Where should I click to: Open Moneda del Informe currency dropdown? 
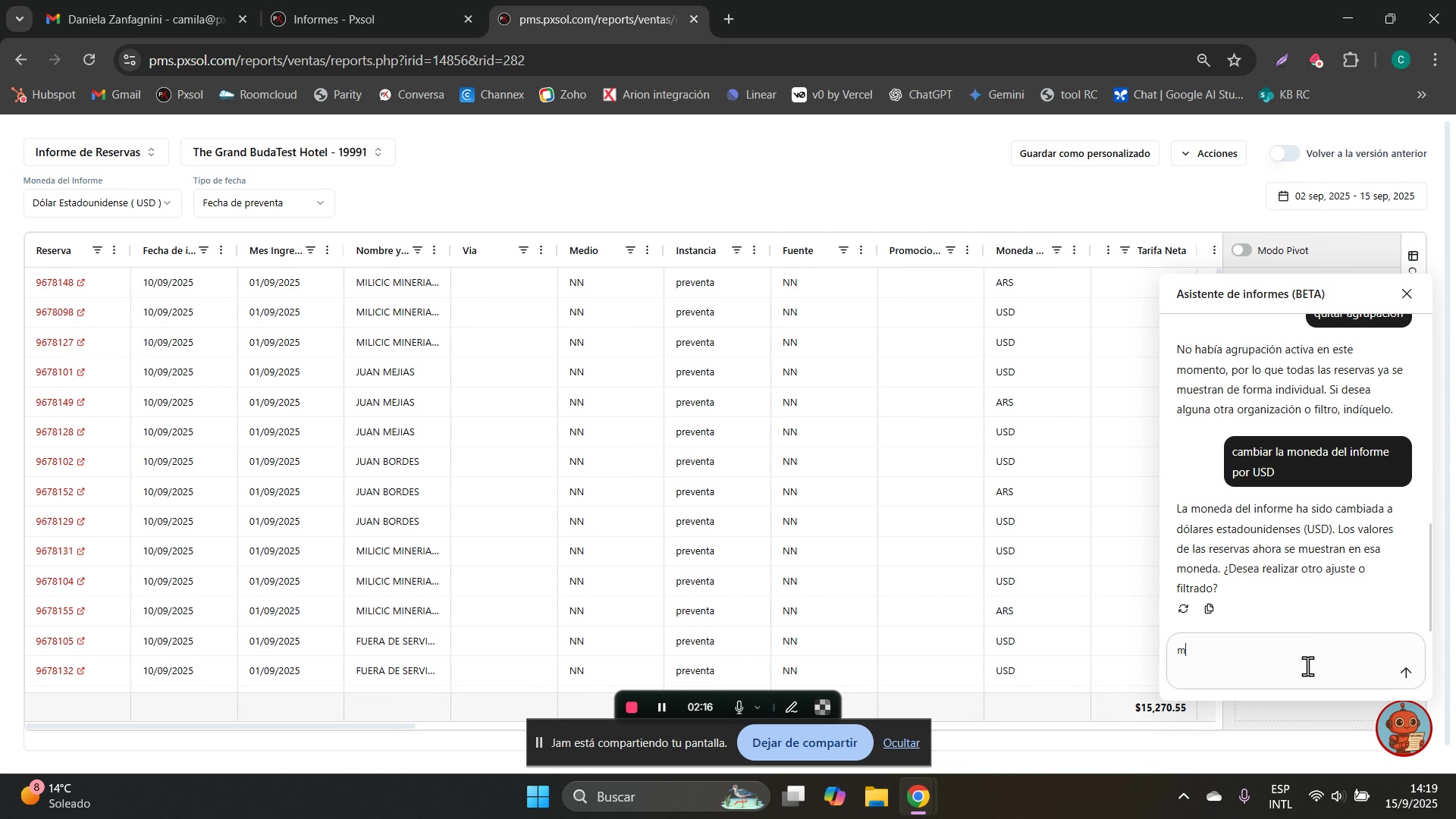coord(102,203)
